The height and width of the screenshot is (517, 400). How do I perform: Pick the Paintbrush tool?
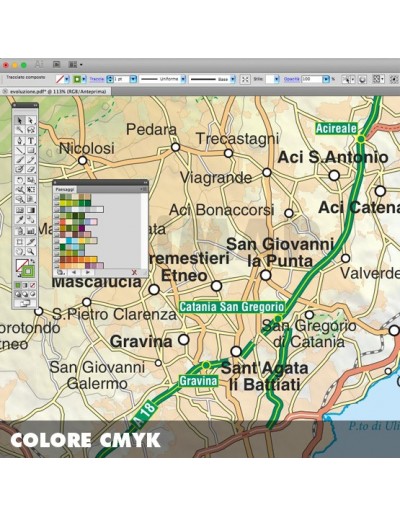coord(20,160)
